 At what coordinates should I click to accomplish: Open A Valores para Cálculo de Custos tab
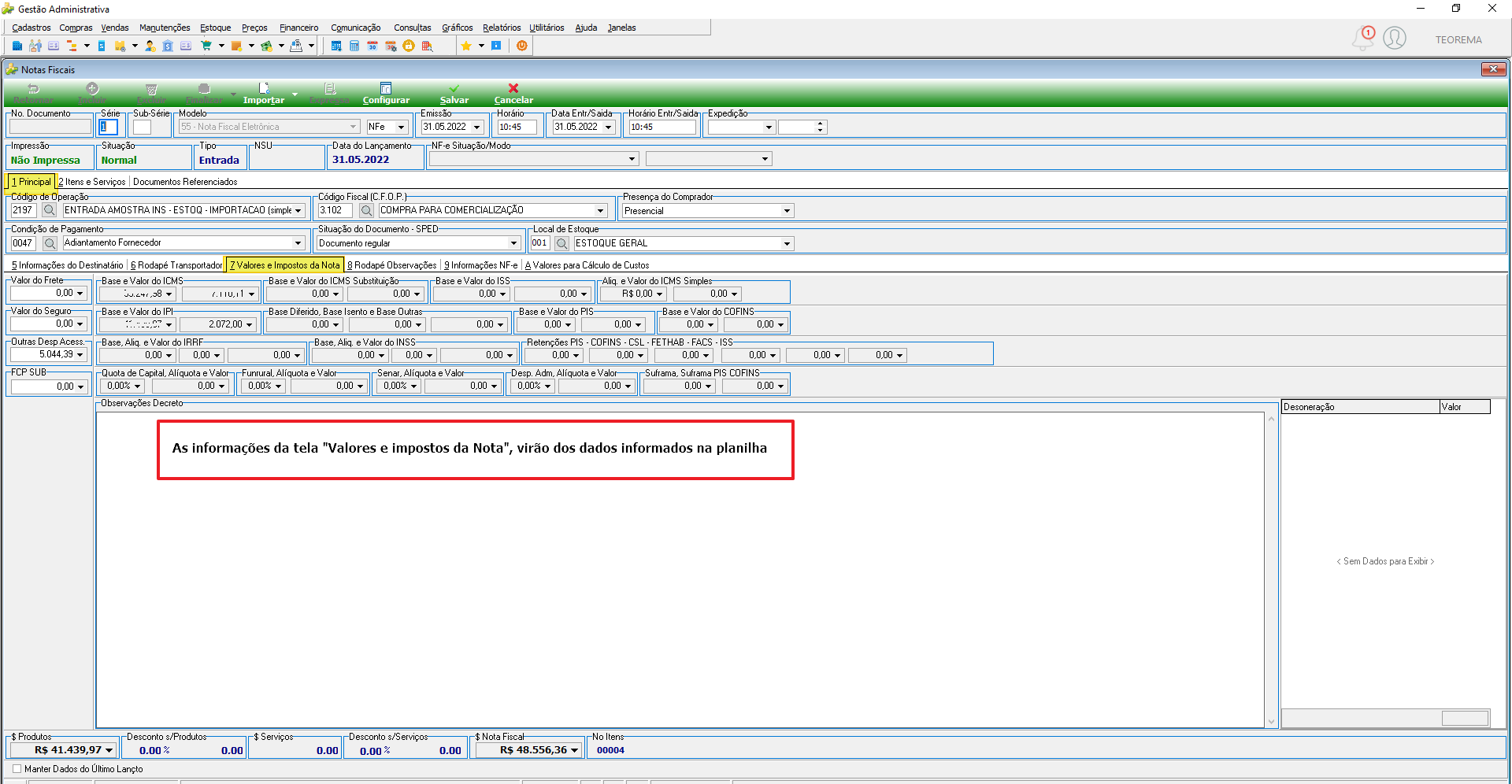(587, 265)
